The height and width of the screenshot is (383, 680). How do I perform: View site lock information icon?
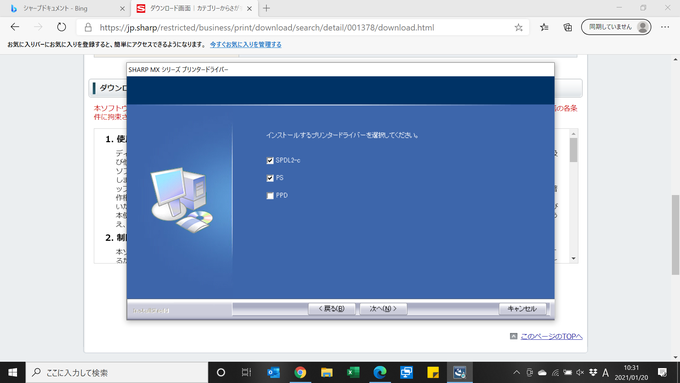coord(88,28)
